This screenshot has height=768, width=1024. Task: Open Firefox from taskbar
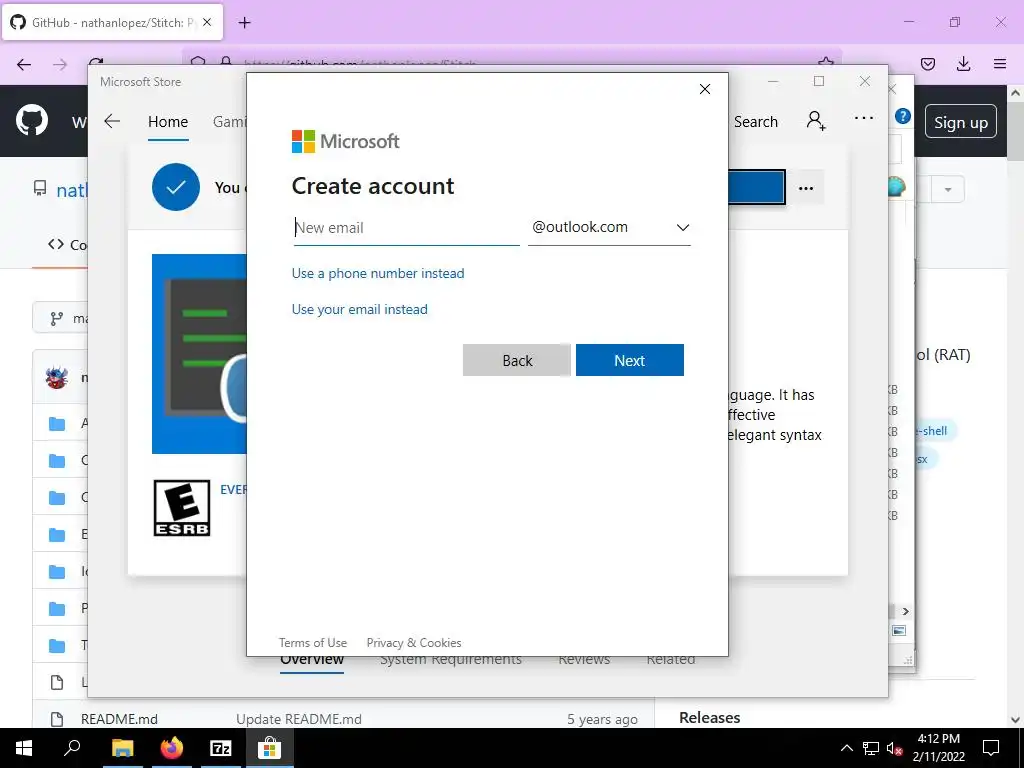pos(172,748)
